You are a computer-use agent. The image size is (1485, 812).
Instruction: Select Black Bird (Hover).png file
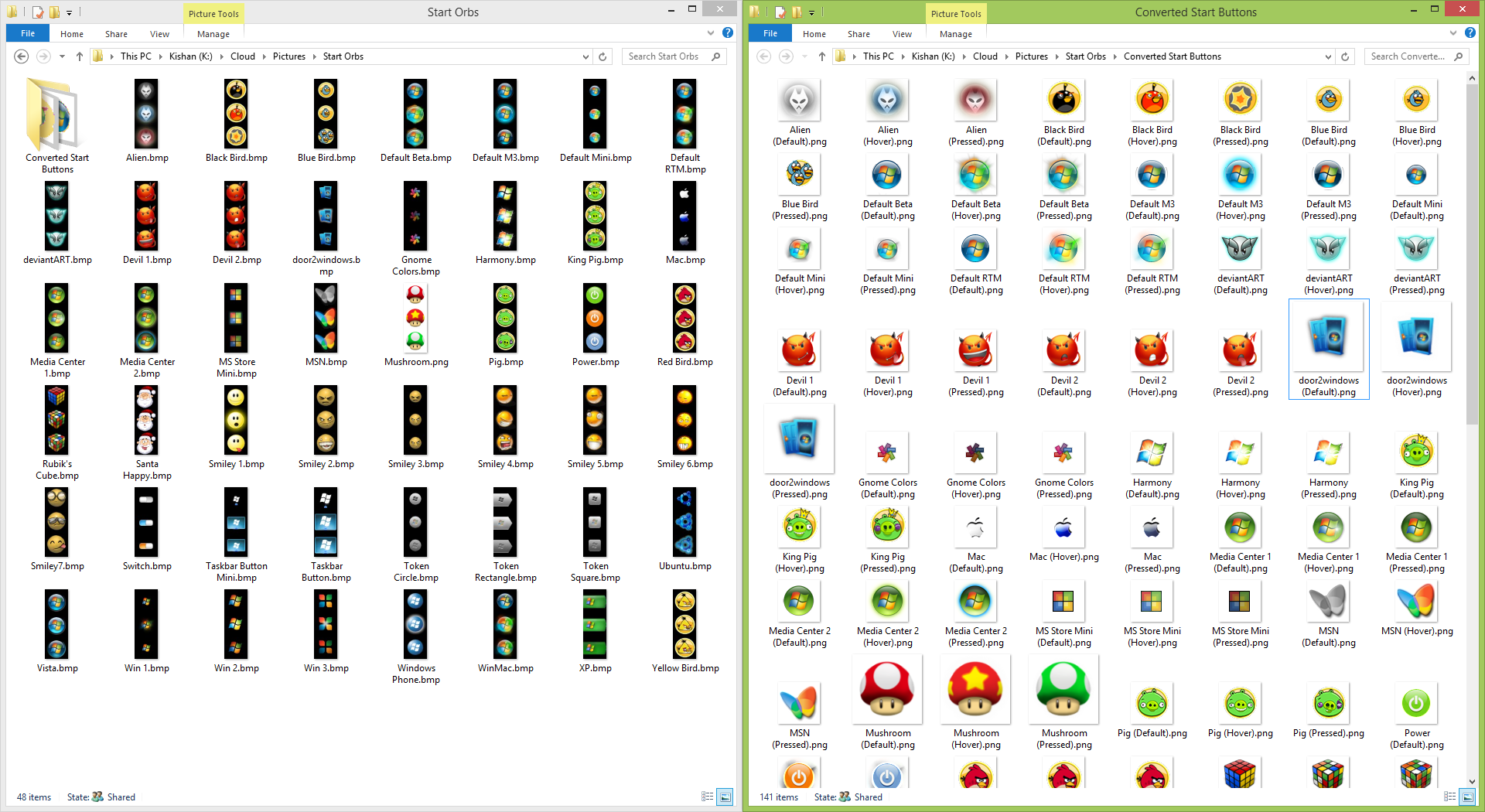click(x=1152, y=112)
